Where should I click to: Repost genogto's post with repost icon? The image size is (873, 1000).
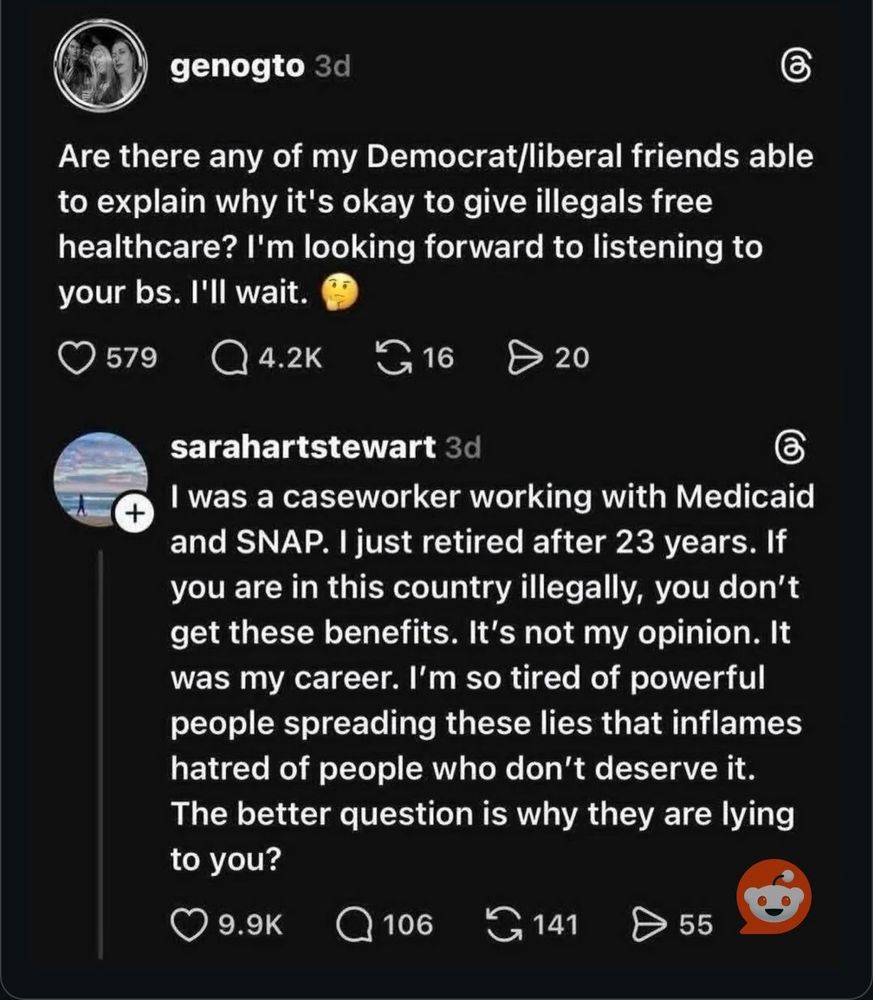393,358
